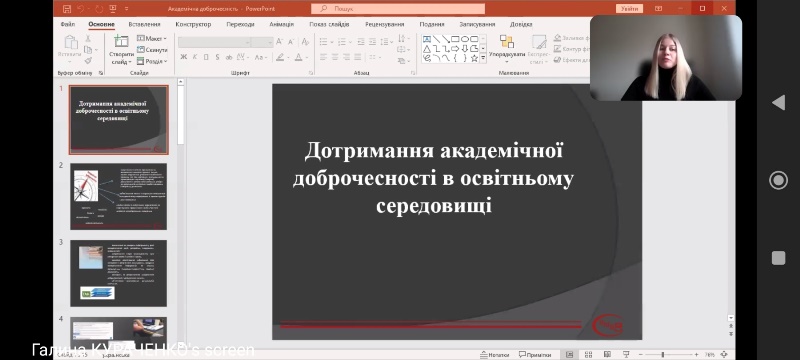Click the Пошук search field

click(x=398, y=9)
